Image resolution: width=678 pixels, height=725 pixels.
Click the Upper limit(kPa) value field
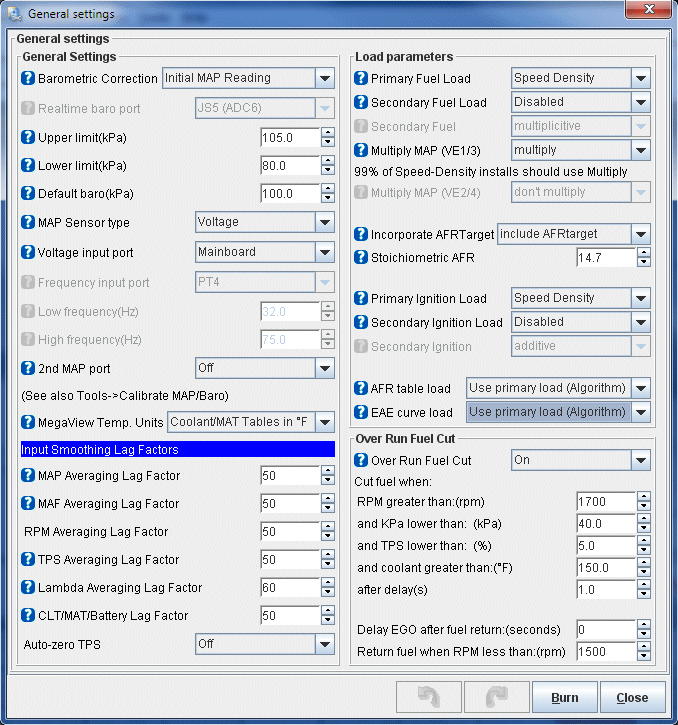pyautogui.click(x=290, y=137)
